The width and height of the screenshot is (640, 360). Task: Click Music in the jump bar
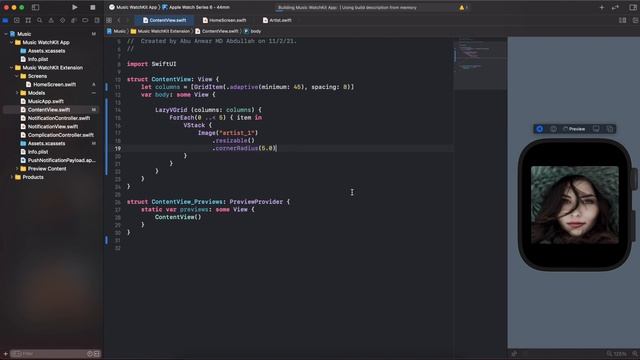point(117,31)
